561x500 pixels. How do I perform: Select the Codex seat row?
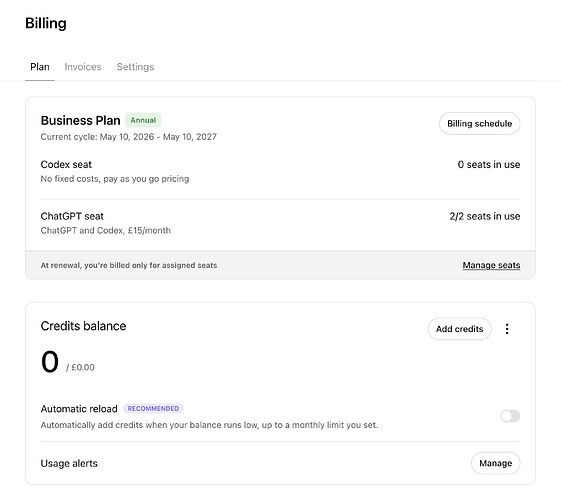tap(280, 171)
